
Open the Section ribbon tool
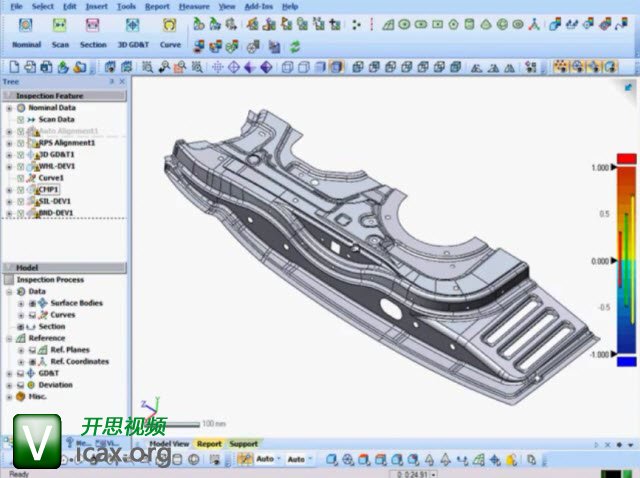pyautogui.click(x=93, y=32)
